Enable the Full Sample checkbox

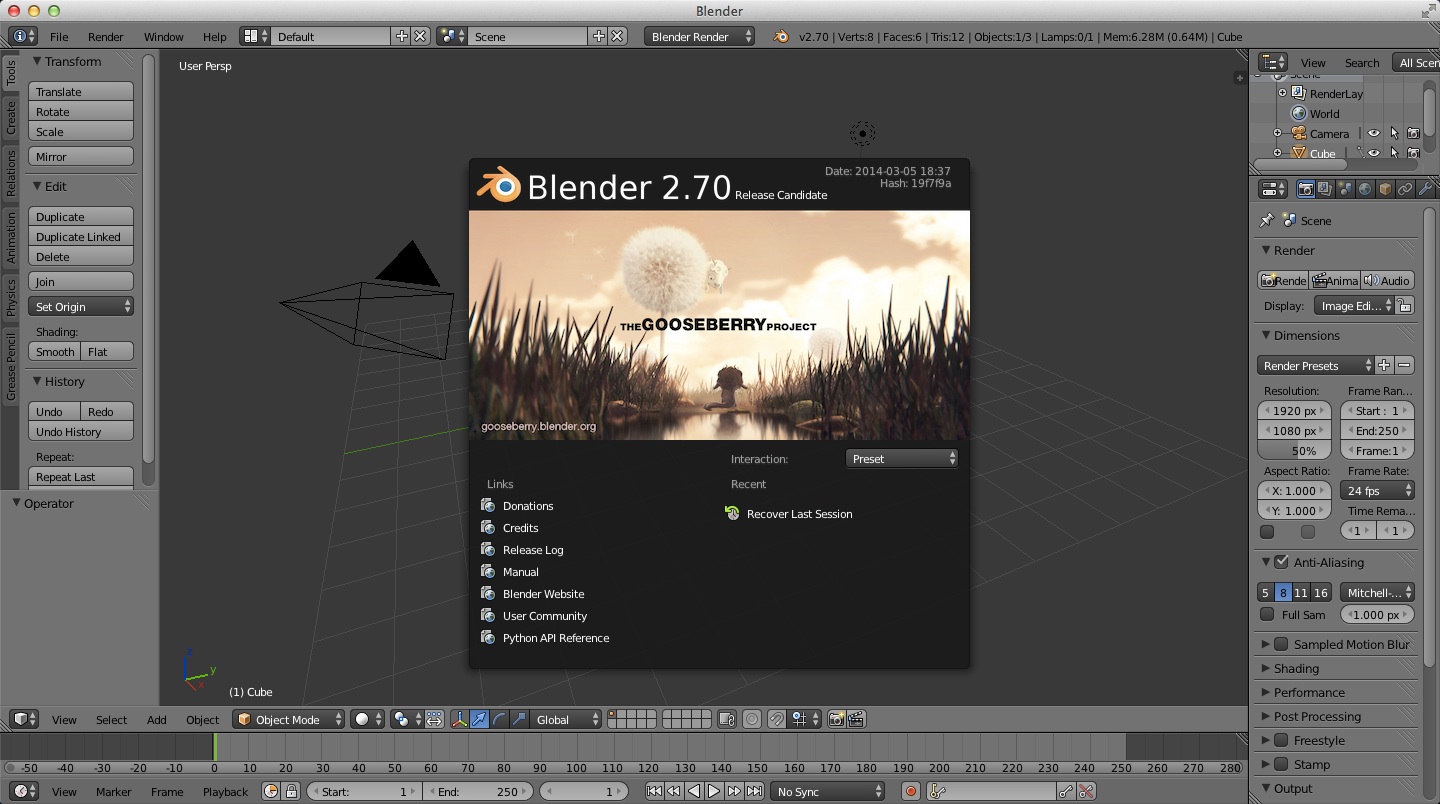click(x=1267, y=615)
